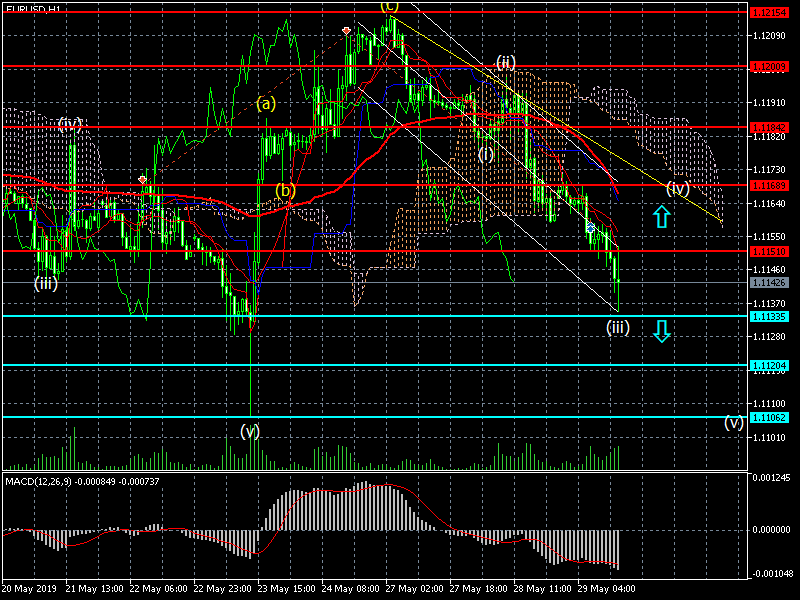Select the white (i) wave label
This screenshot has height=600, width=800.
coord(486,155)
